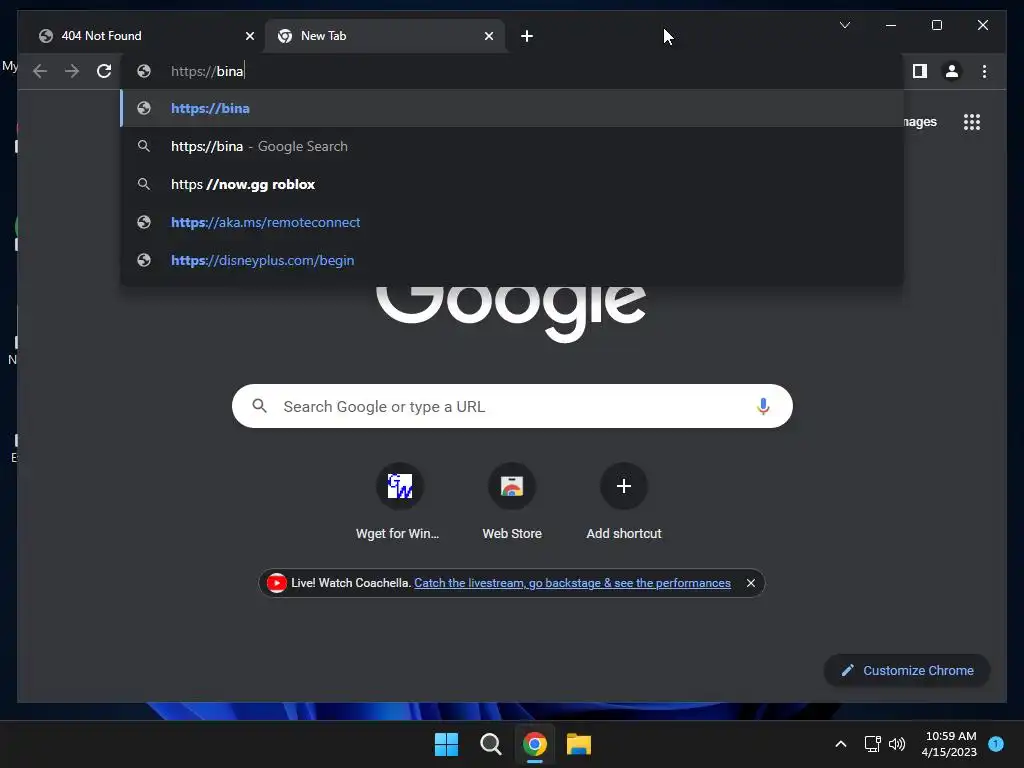Open the network status tray icon
The height and width of the screenshot is (768, 1024).
pyautogui.click(x=872, y=744)
